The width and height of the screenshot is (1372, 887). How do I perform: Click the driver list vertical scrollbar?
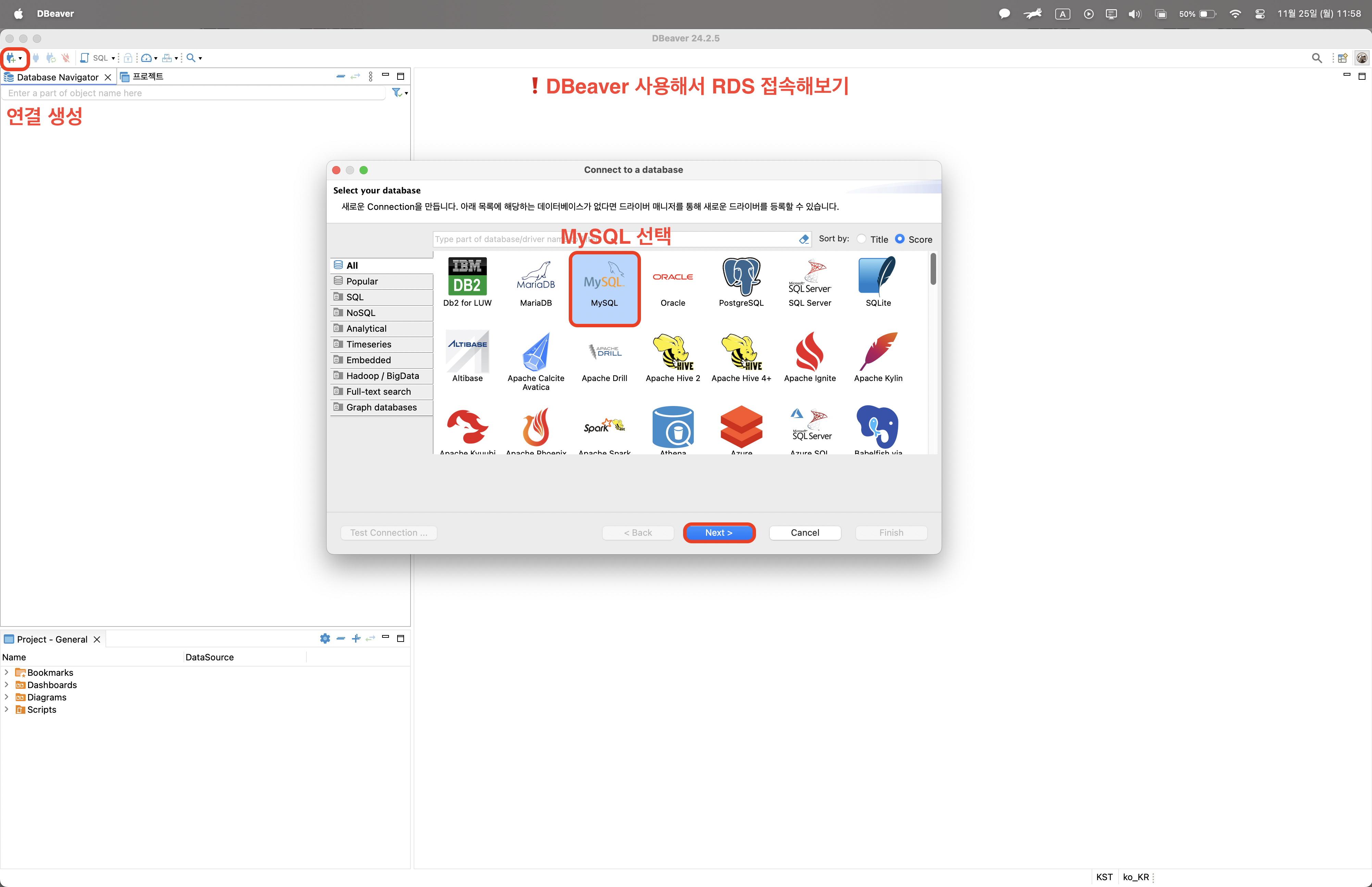[932, 269]
